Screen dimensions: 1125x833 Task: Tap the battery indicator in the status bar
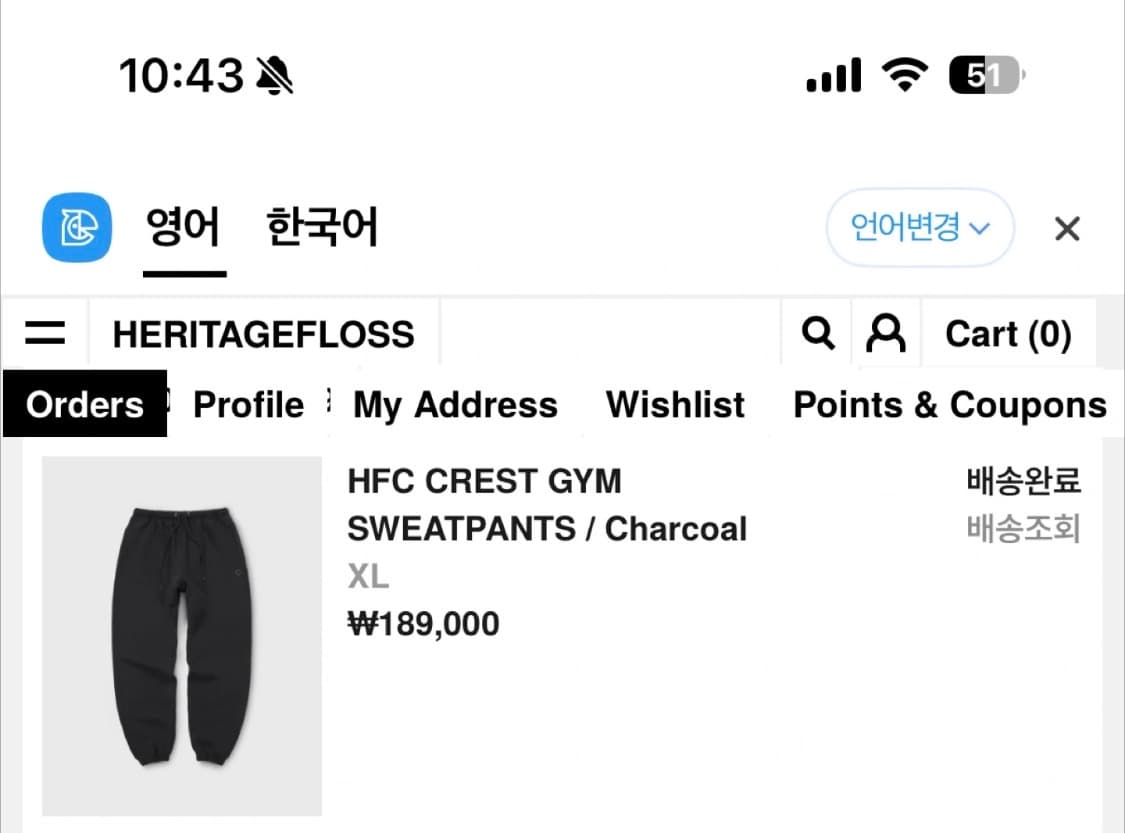click(x=986, y=75)
